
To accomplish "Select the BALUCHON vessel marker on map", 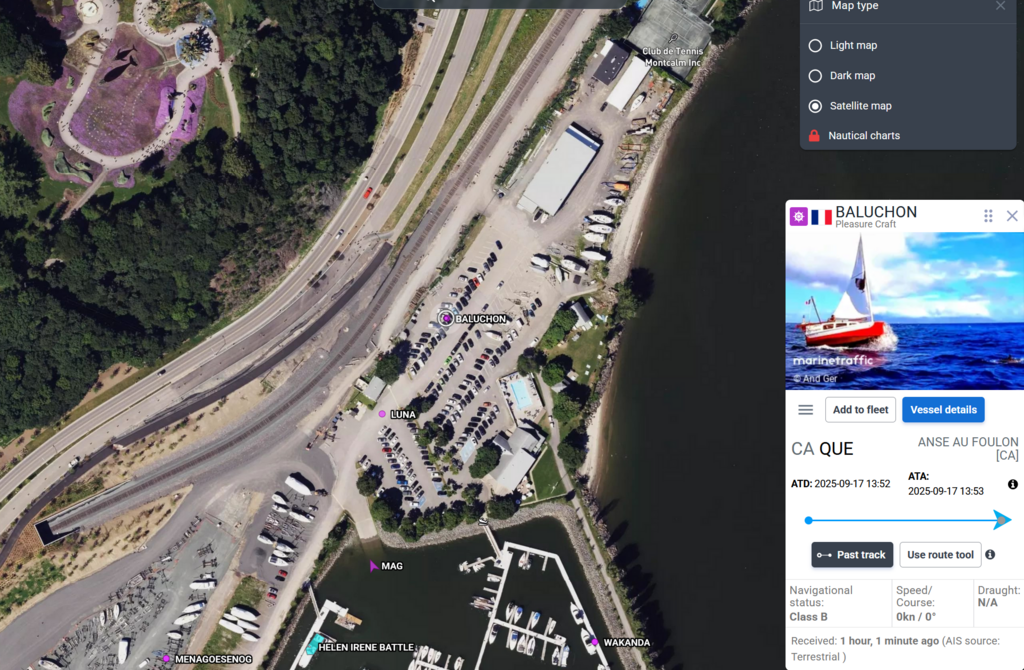I will coord(446,319).
